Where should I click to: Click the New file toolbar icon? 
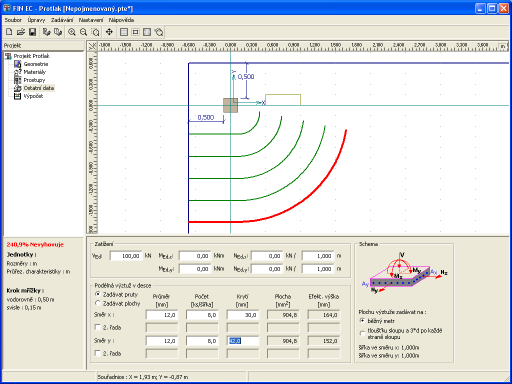pos(9,32)
